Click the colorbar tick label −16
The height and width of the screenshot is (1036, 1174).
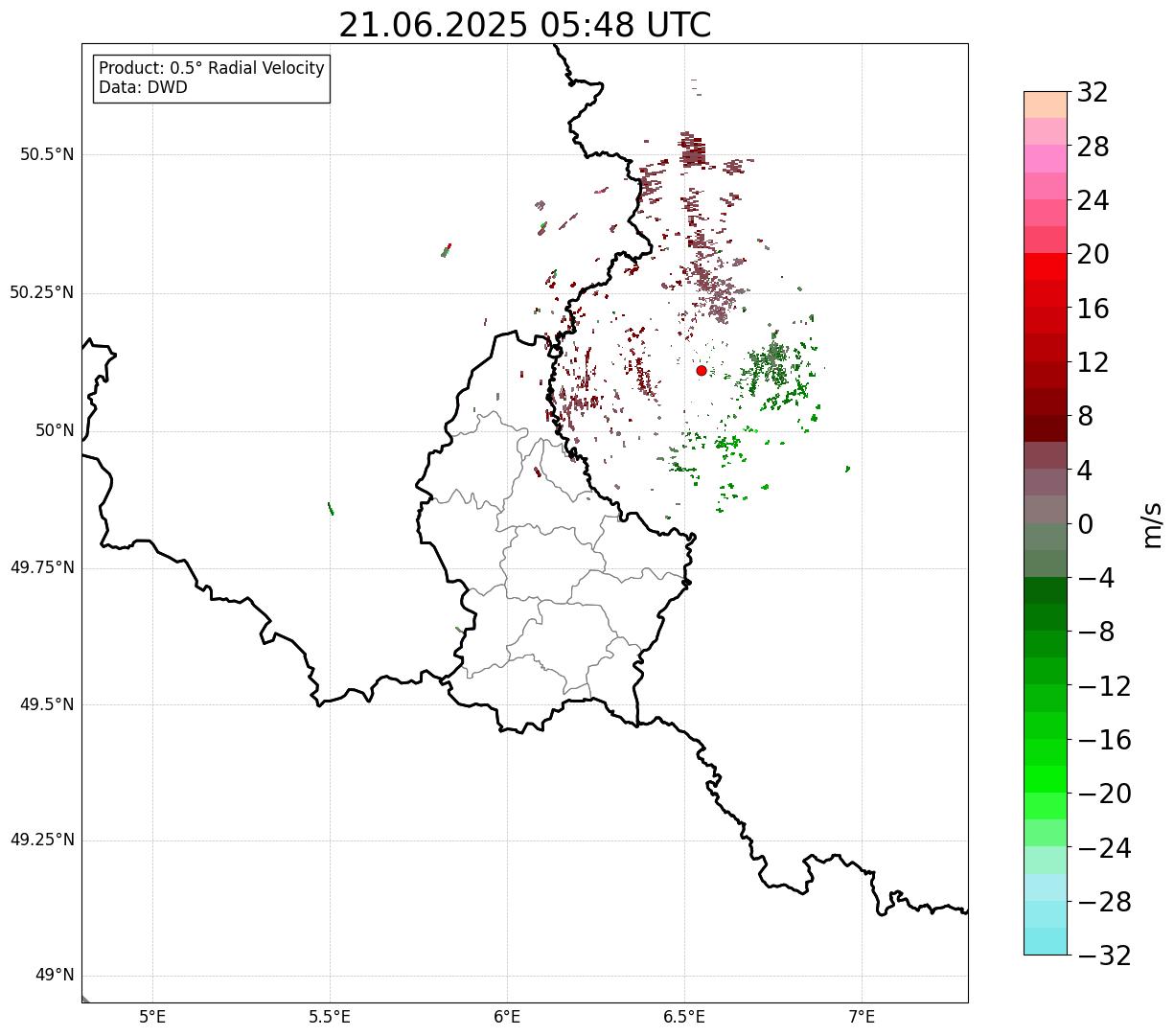1104,740
